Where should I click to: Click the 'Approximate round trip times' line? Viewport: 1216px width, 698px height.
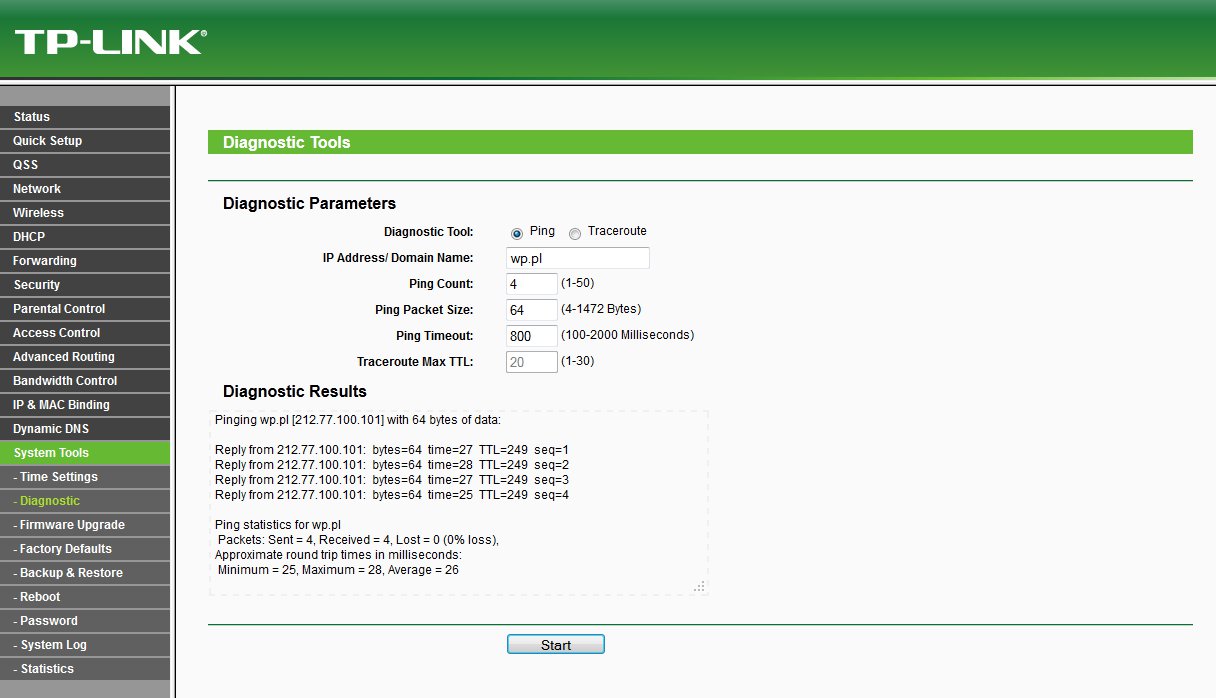click(338, 555)
